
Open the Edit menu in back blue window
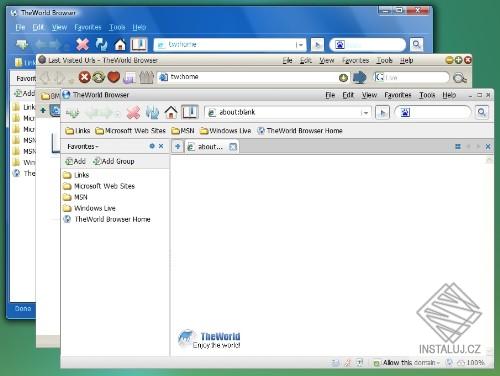[38, 27]
